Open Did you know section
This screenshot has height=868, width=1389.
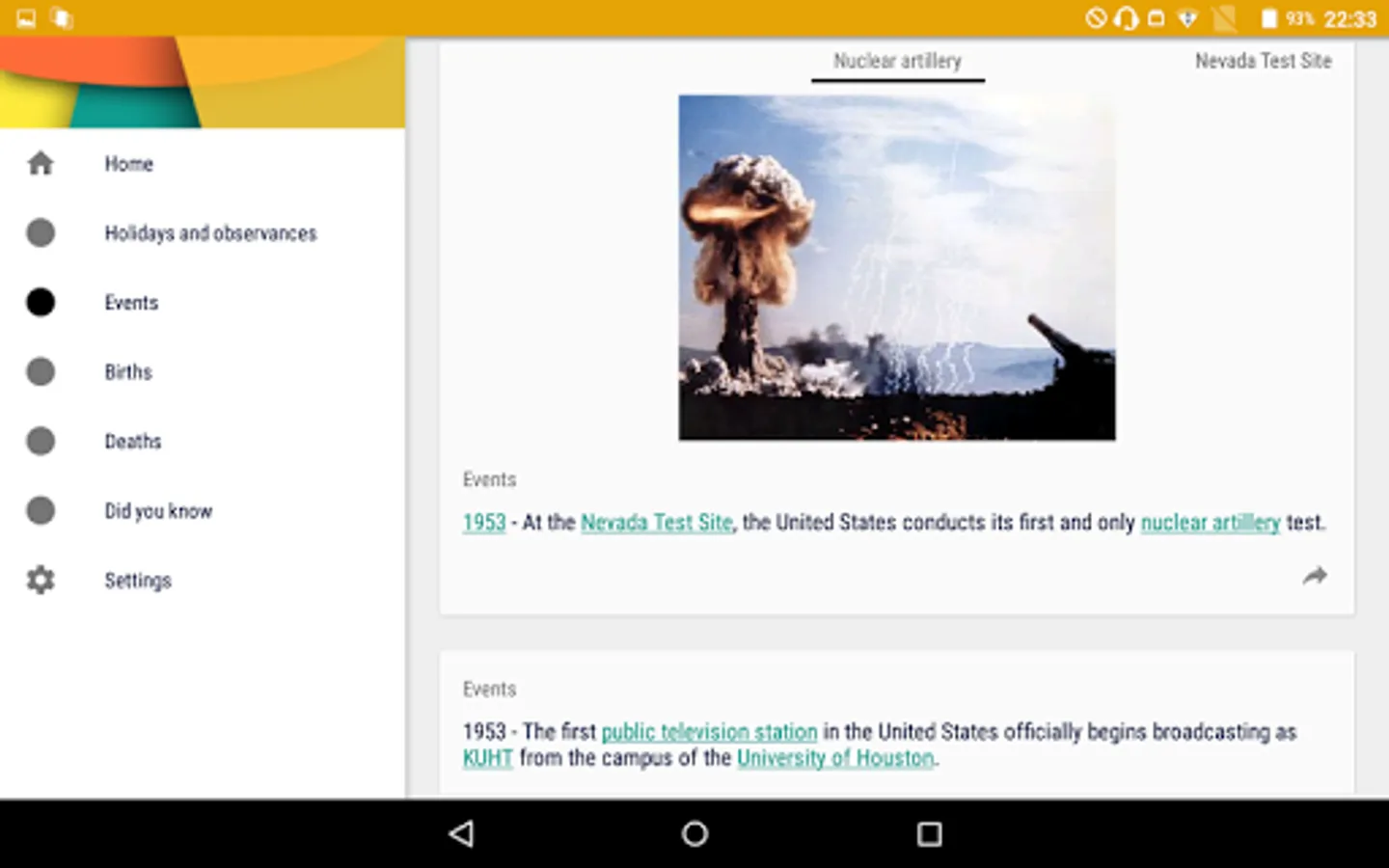tap(203, 511)
